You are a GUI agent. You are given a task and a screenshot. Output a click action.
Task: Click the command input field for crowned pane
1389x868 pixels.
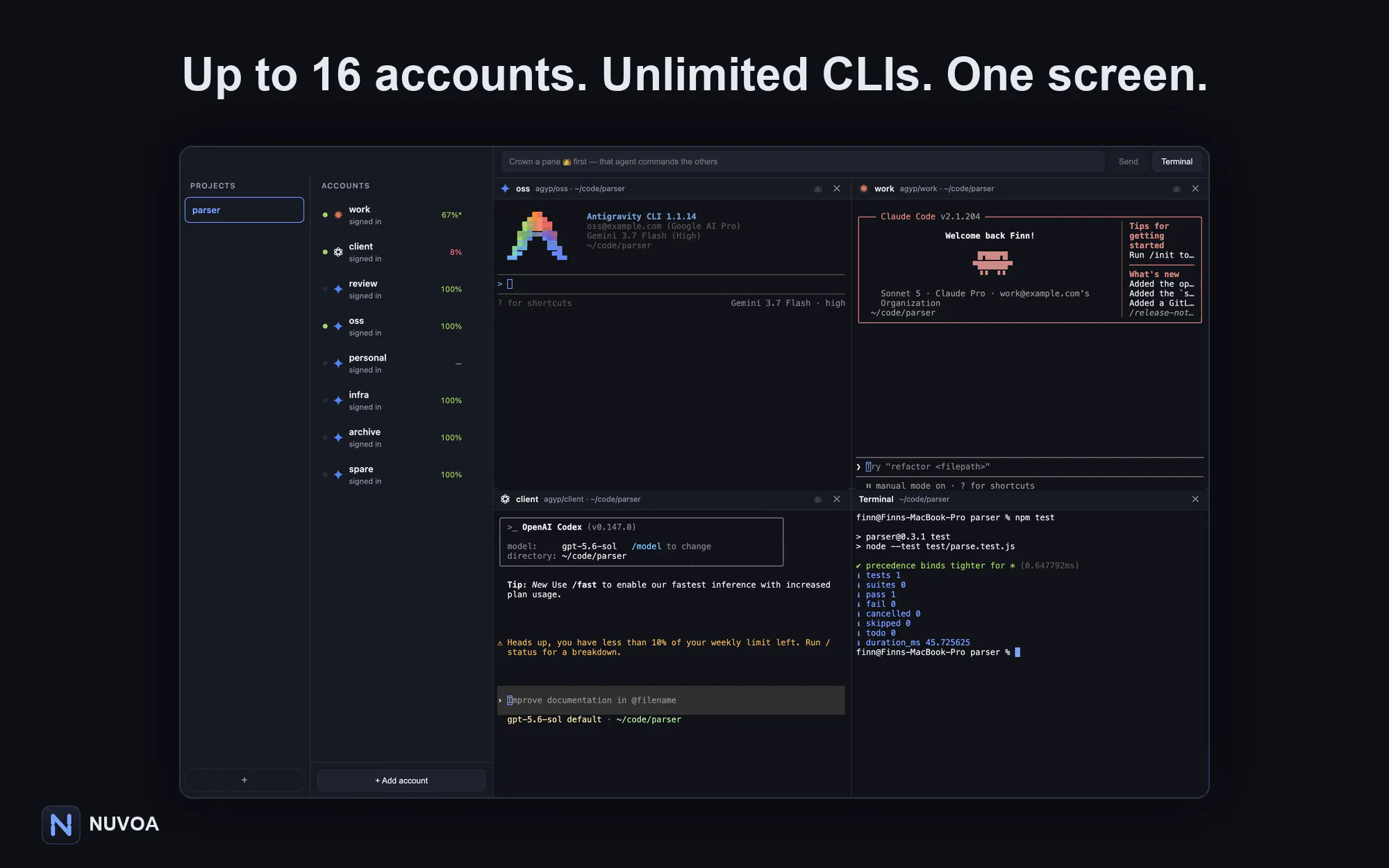[803, 162]
